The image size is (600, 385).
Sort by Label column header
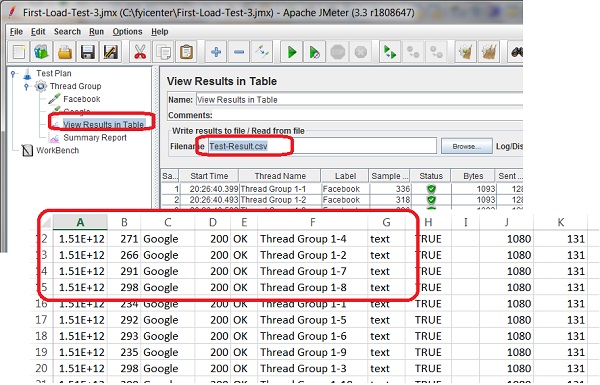345,176
